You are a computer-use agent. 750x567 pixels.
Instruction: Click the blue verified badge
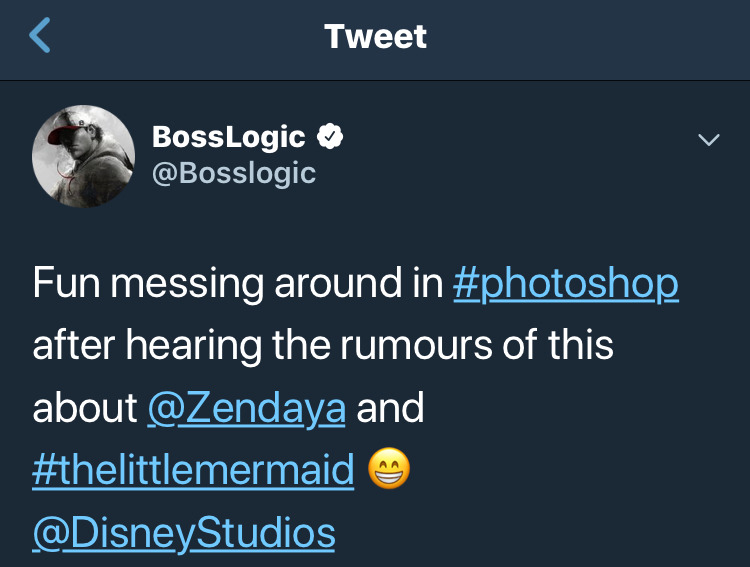[x=331, y=137]
